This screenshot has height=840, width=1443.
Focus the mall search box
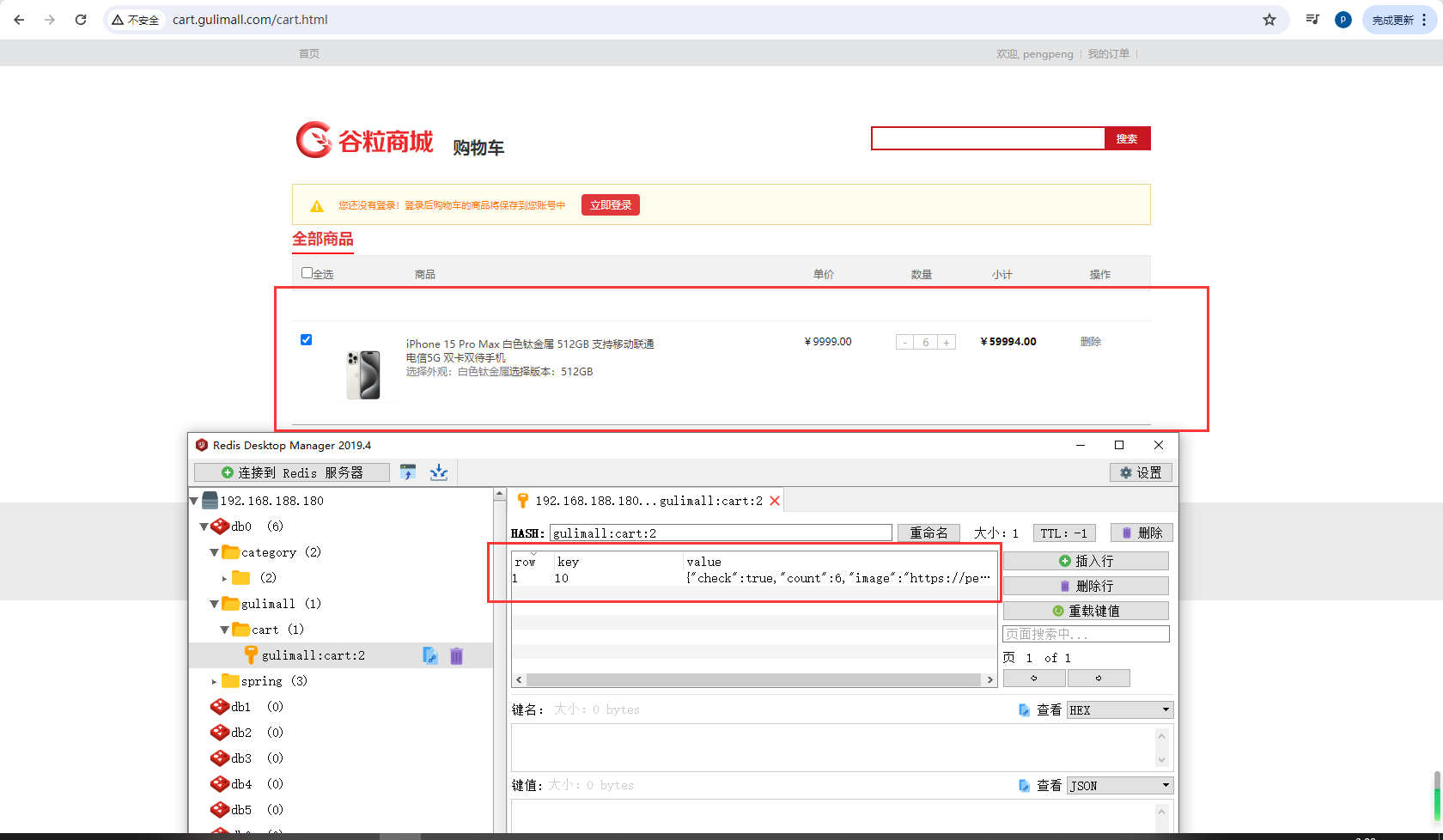(x=988, y=138)
